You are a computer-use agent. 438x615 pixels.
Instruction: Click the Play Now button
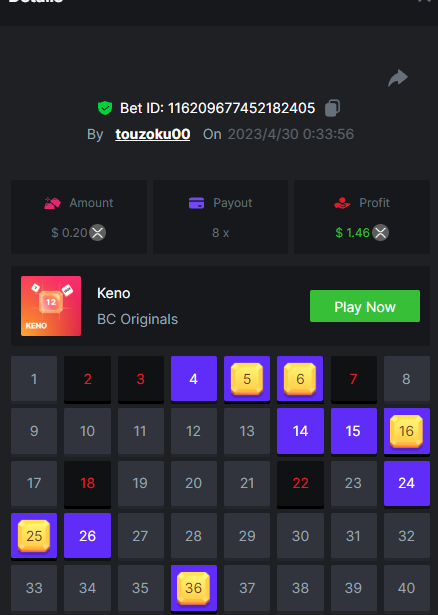click(x=365, y=306)
